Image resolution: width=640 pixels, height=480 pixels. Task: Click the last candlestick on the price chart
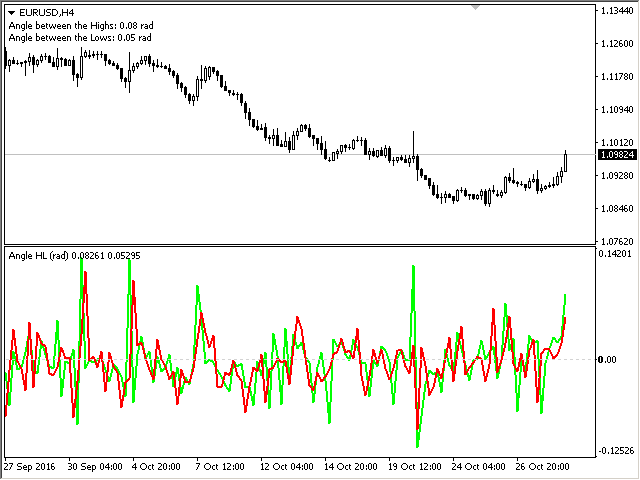click(x=566, y=162)
